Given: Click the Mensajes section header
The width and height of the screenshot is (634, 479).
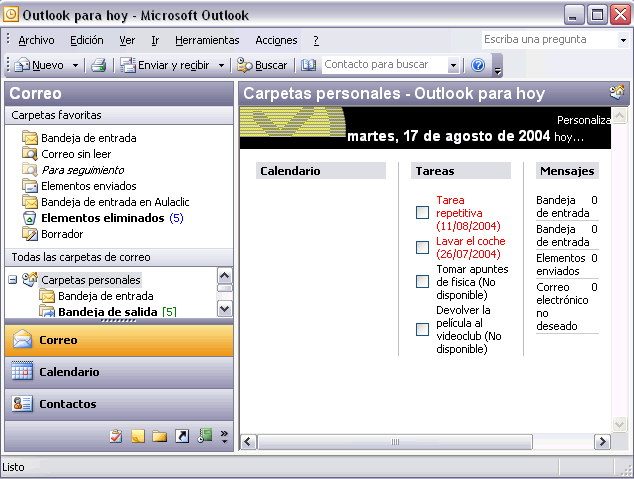Looking at the screenshot, I should click(x=567, y=171).
